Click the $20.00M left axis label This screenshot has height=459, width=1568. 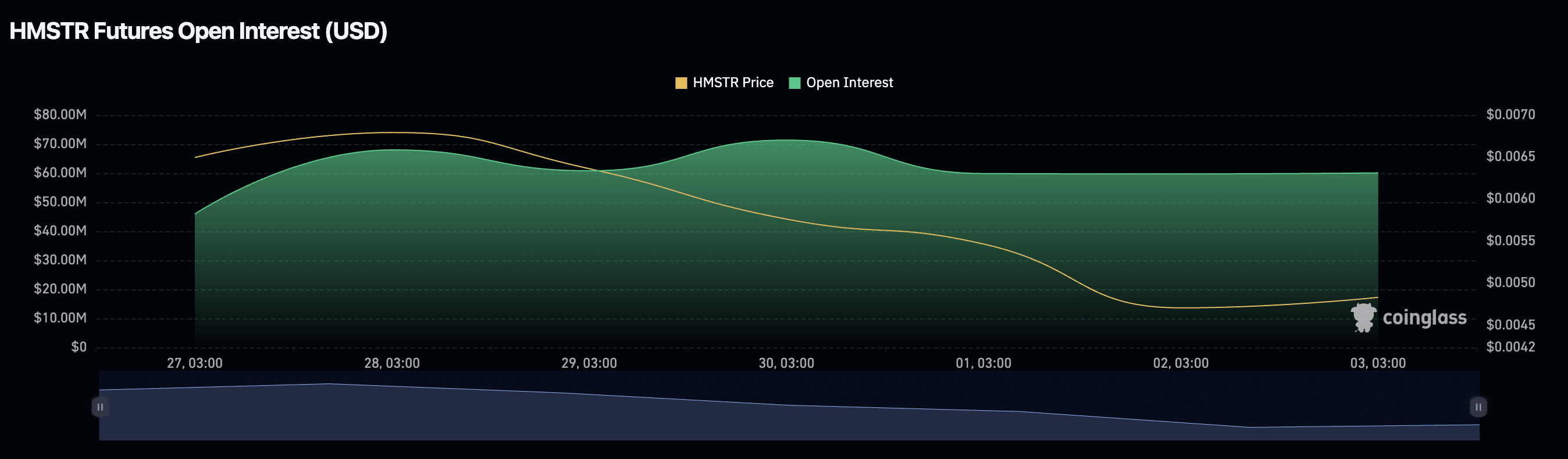(x=60, y=289)
